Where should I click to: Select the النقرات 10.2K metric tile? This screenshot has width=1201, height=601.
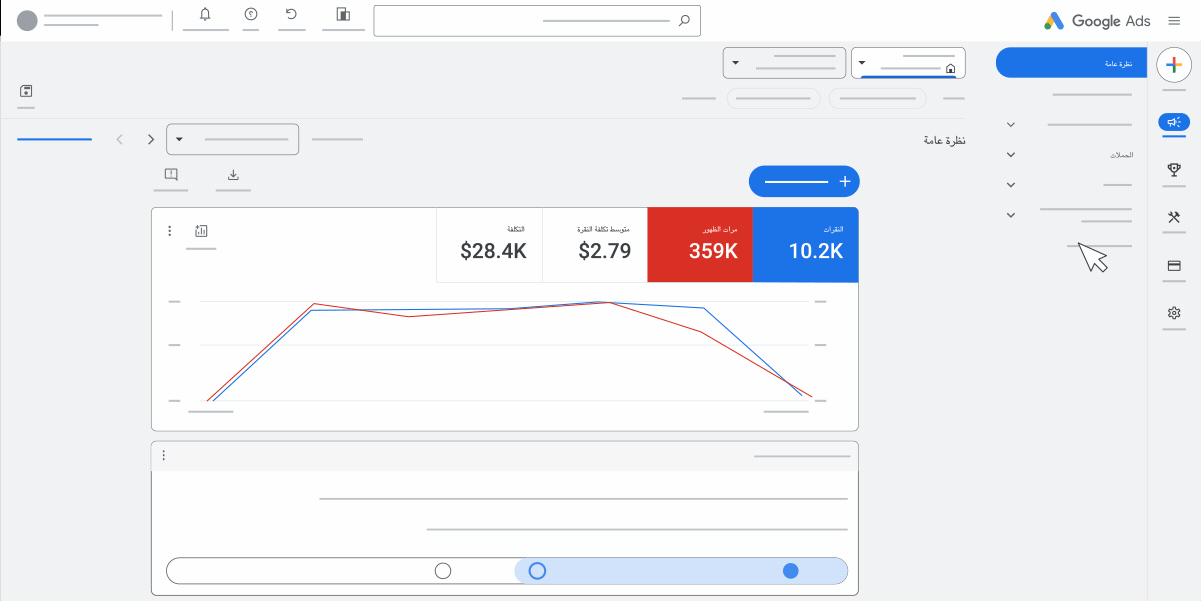pos(805,245)
